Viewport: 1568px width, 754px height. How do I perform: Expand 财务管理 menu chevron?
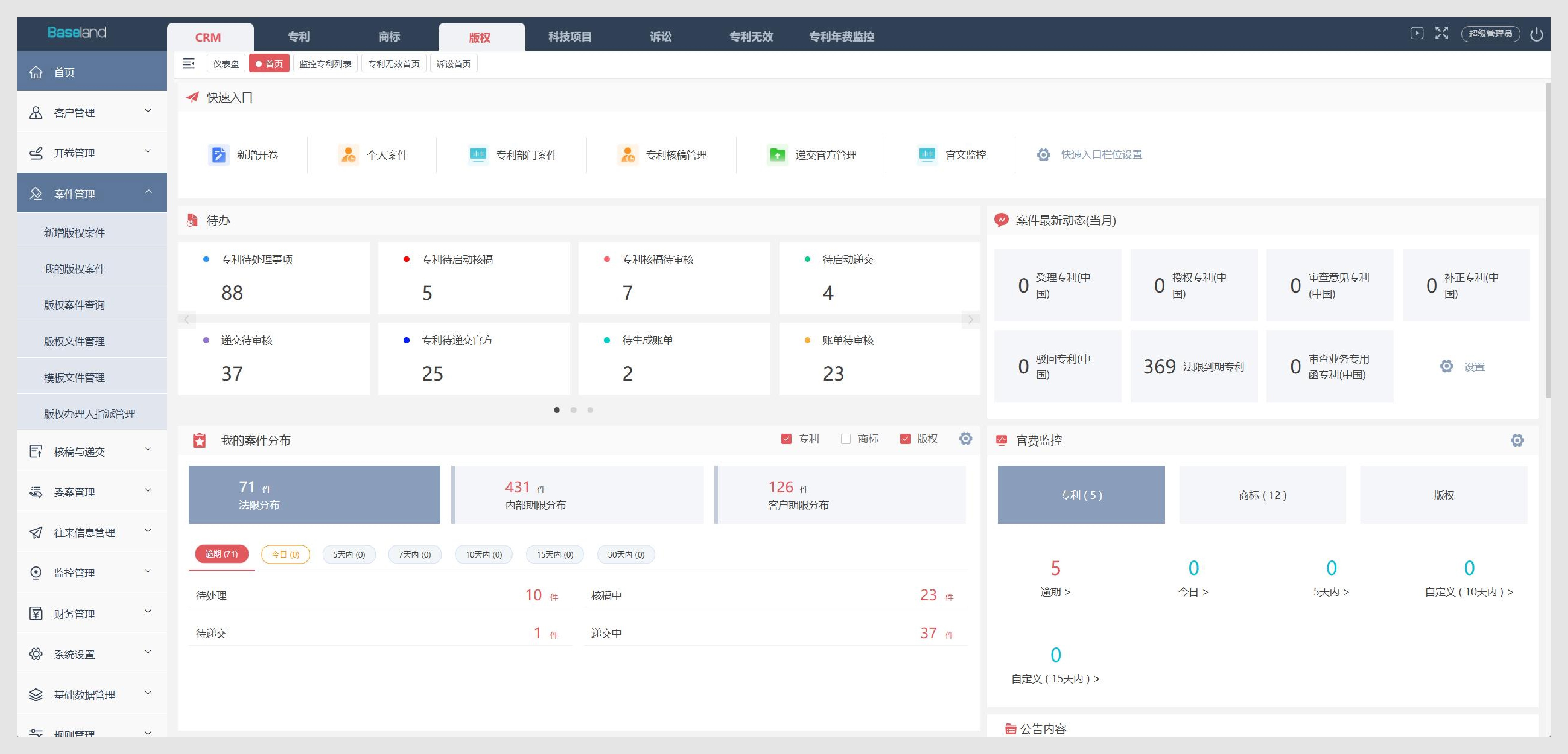[148, 612]
